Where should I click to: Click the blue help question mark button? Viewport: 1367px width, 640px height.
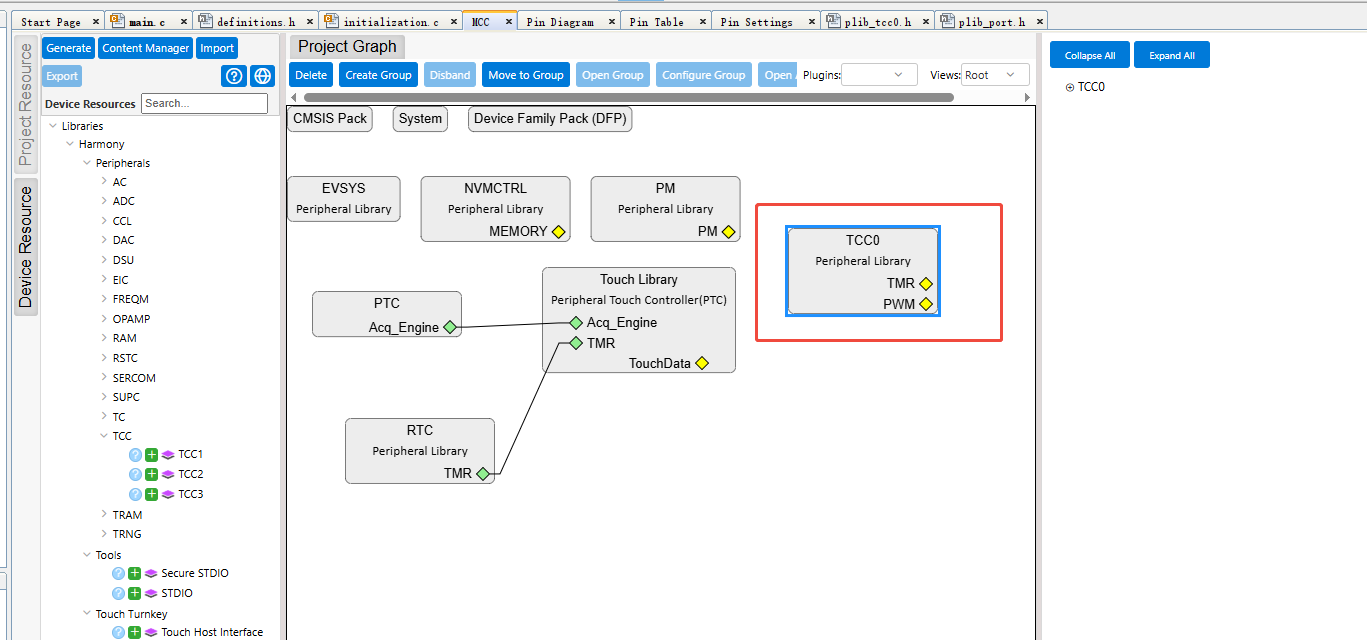[x=234, y=76]
